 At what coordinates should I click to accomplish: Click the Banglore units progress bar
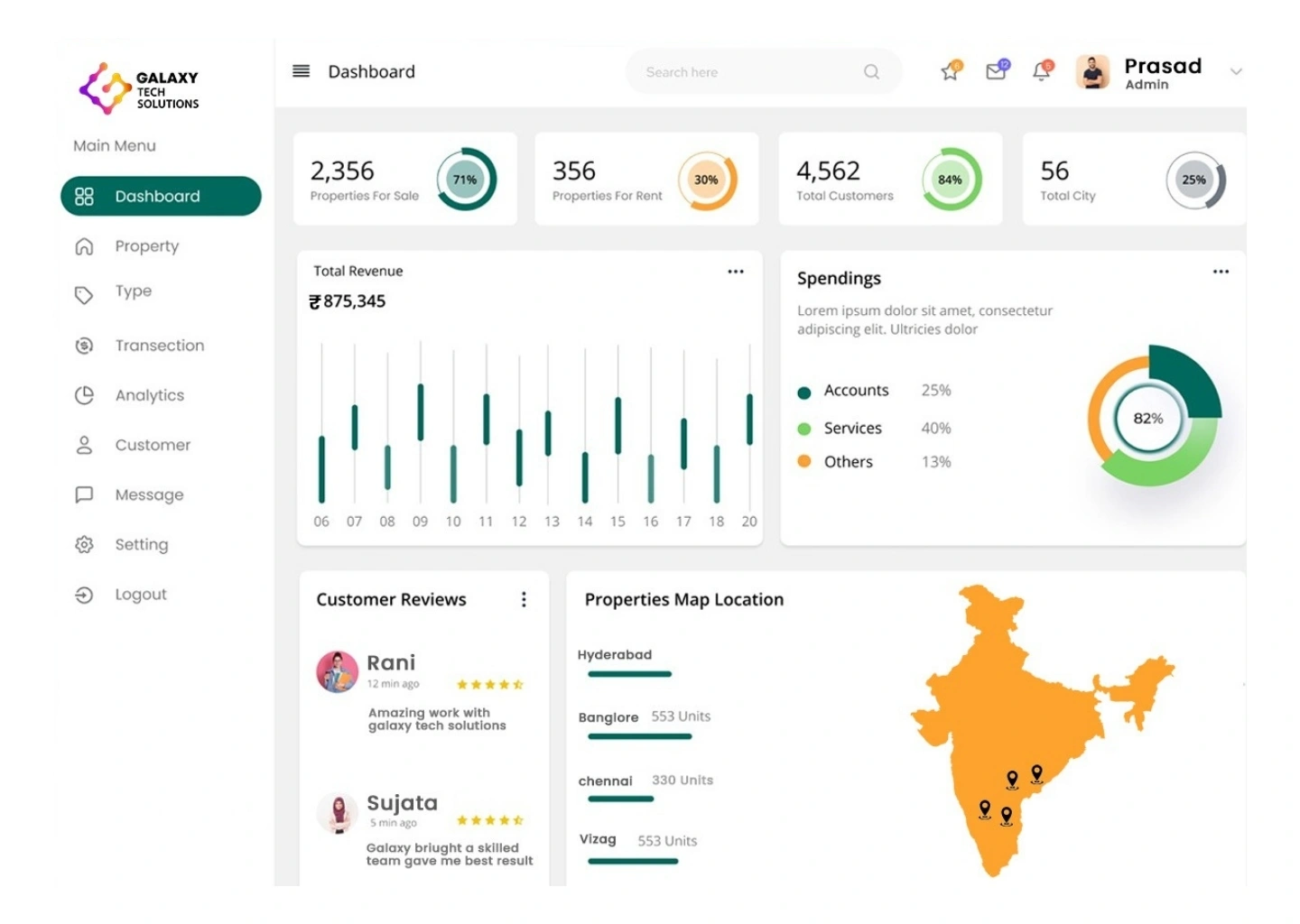(639, 737)
